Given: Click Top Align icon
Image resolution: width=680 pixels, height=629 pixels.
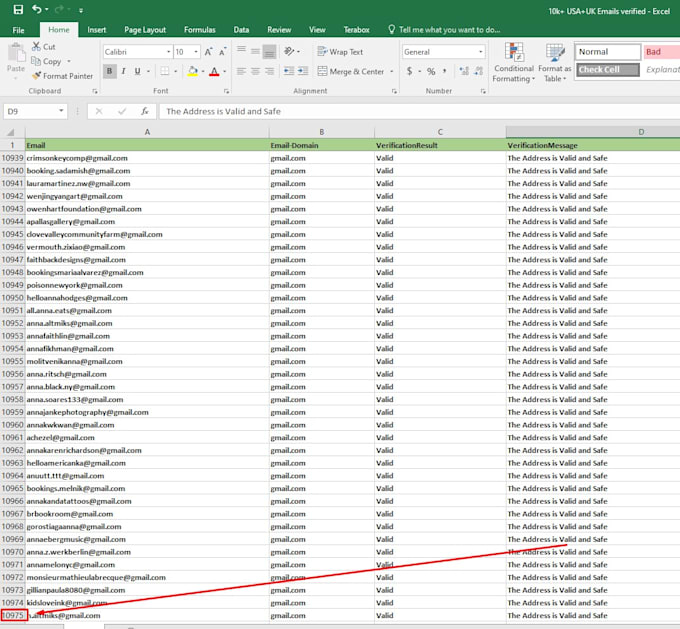Looking at the screenshot, I should tap(242, 51).
